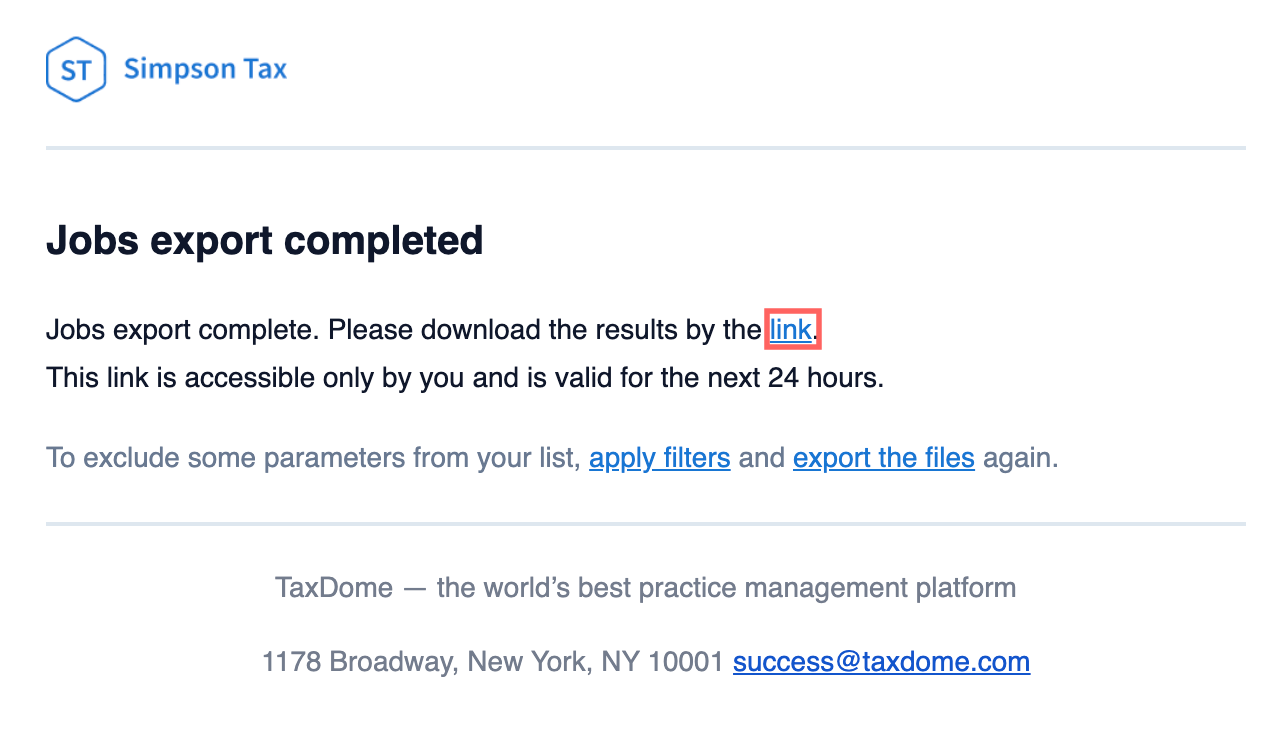1282x732 pixels.
Task: Click the success@taxdome.com email address
Action: (x=881, y=661)
